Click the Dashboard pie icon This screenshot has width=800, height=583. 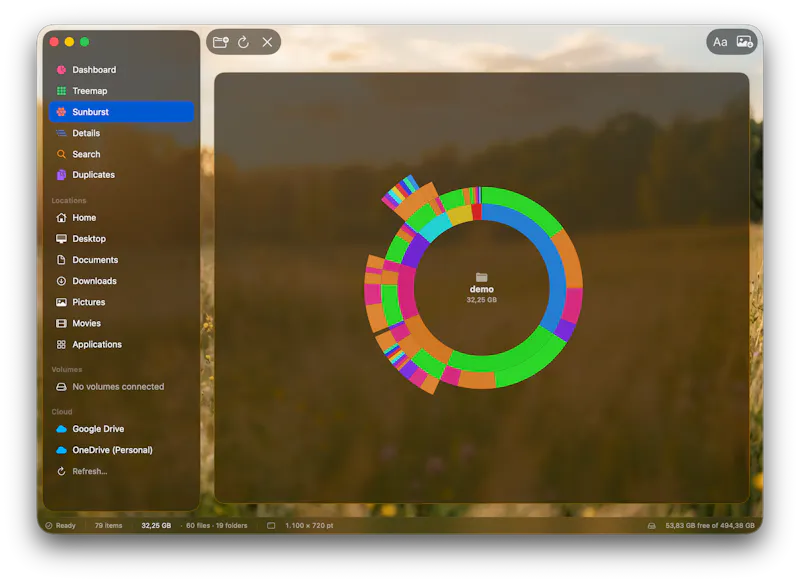tap(61, 69)
